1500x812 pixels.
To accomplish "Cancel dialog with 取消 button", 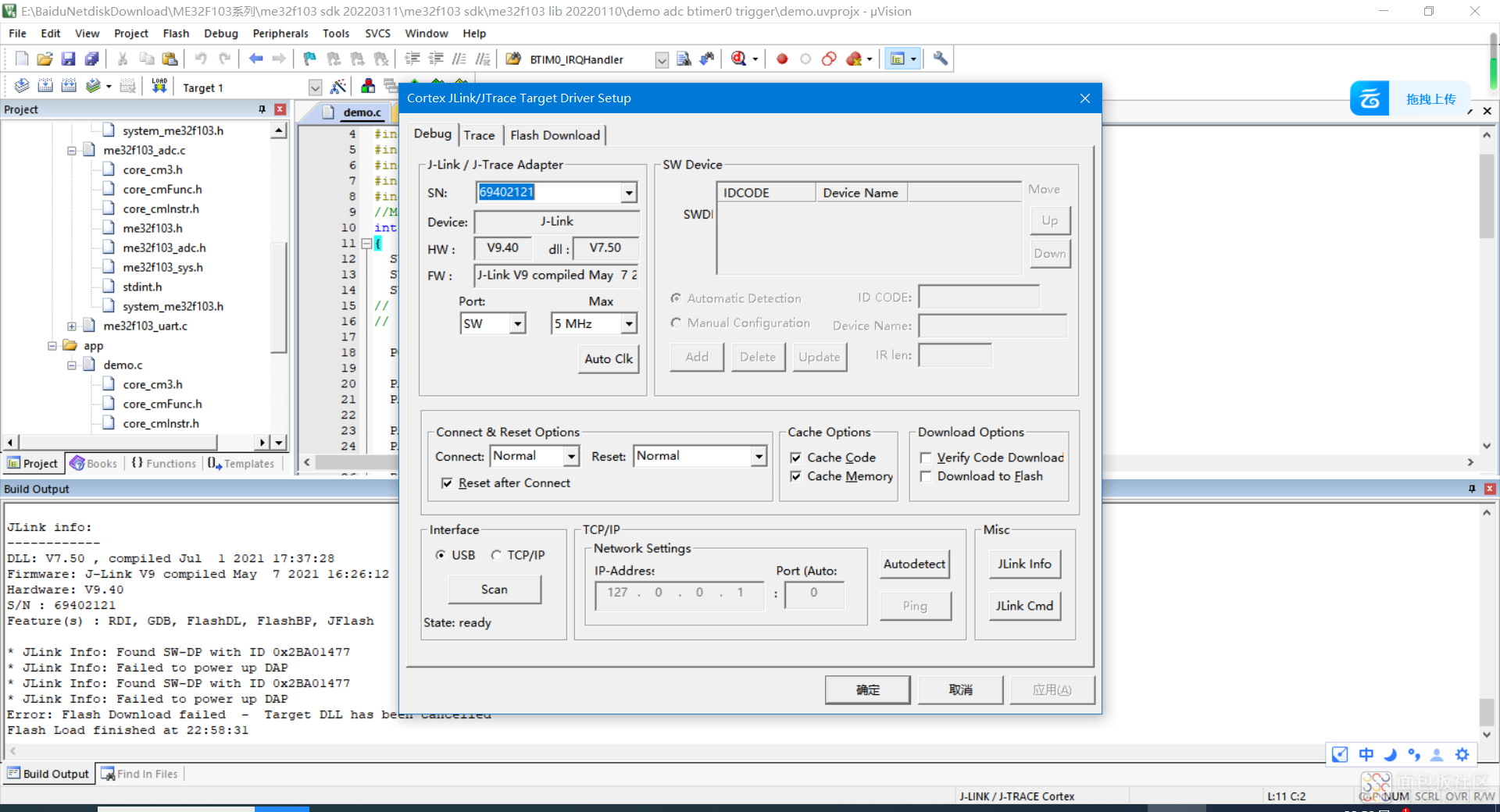I will (x=961, y=689).
